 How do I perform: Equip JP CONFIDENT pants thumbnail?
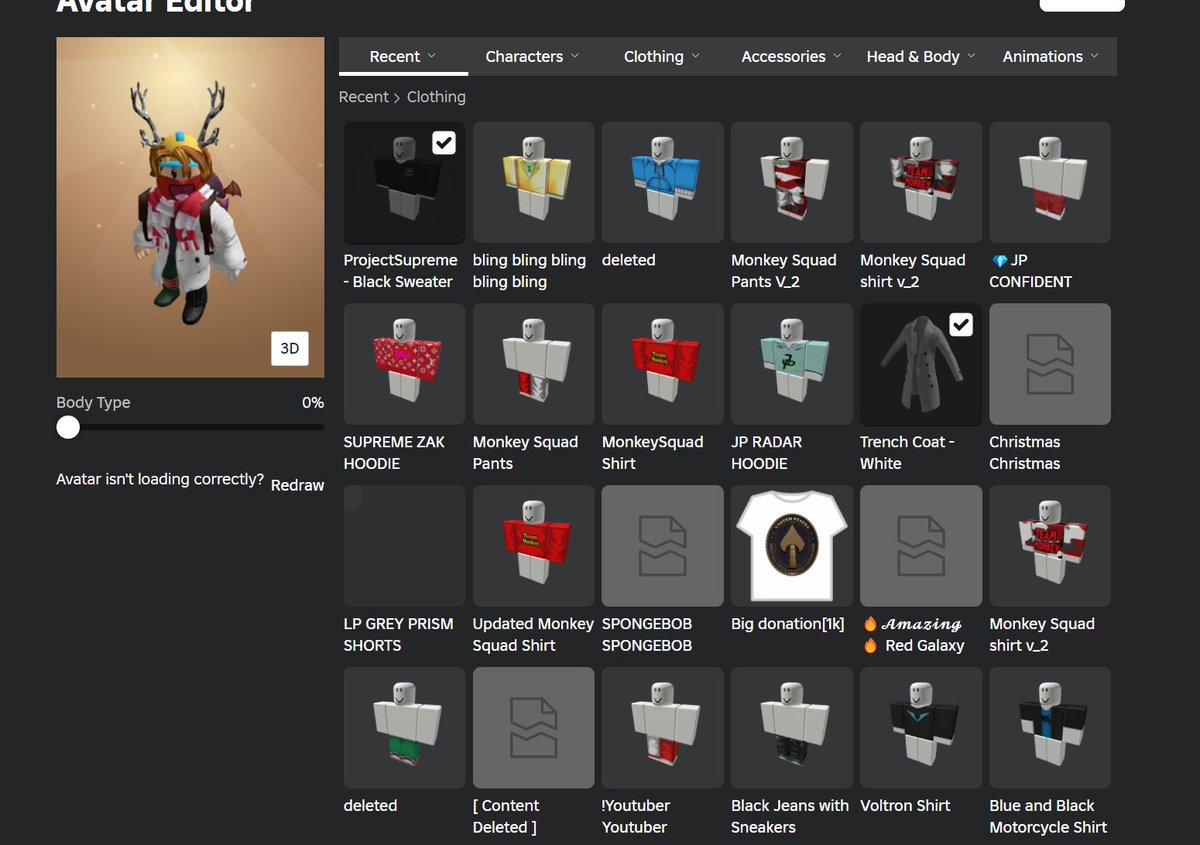pos(1050,183)
